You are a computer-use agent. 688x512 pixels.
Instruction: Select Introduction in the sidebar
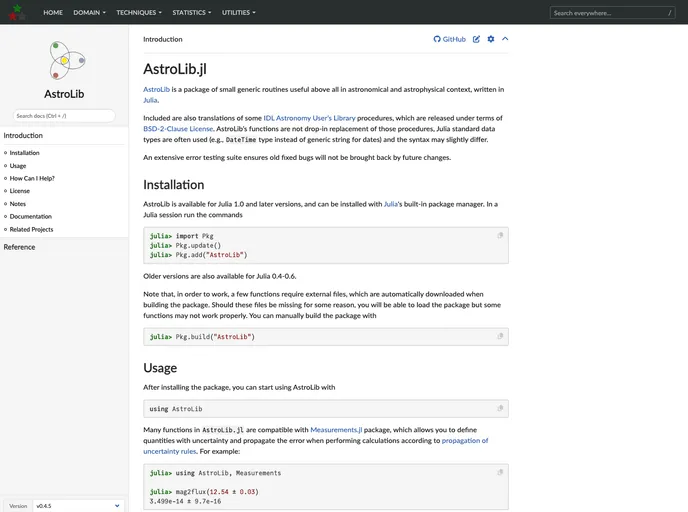point(23,136)
